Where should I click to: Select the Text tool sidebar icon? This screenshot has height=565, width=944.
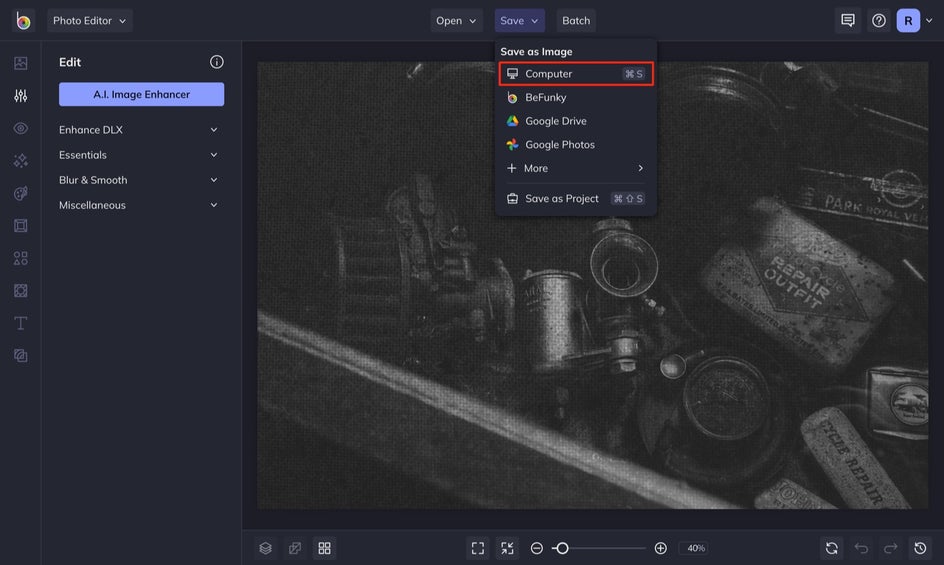point(20,323)
